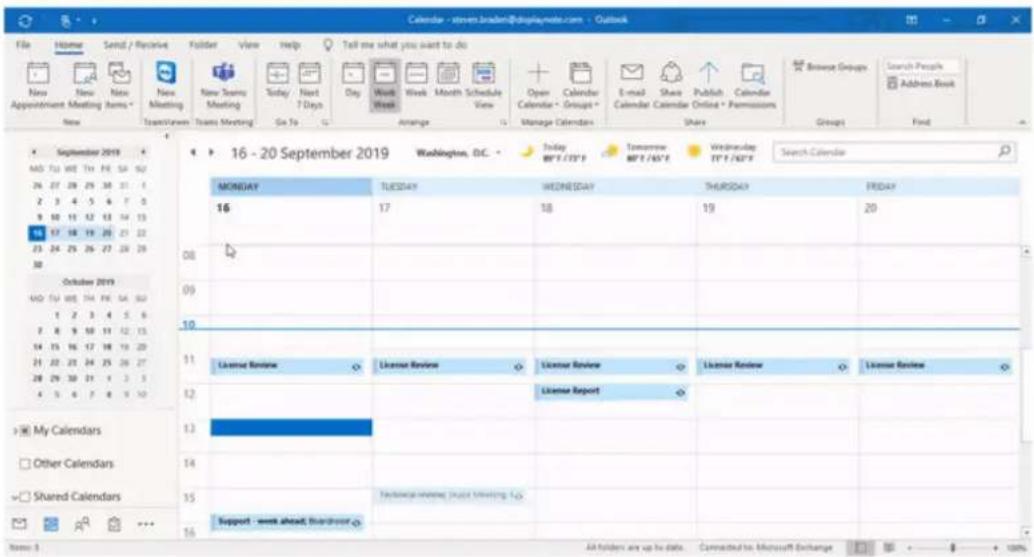Switch to Mail in navigation bar

(x=20, y=524)
